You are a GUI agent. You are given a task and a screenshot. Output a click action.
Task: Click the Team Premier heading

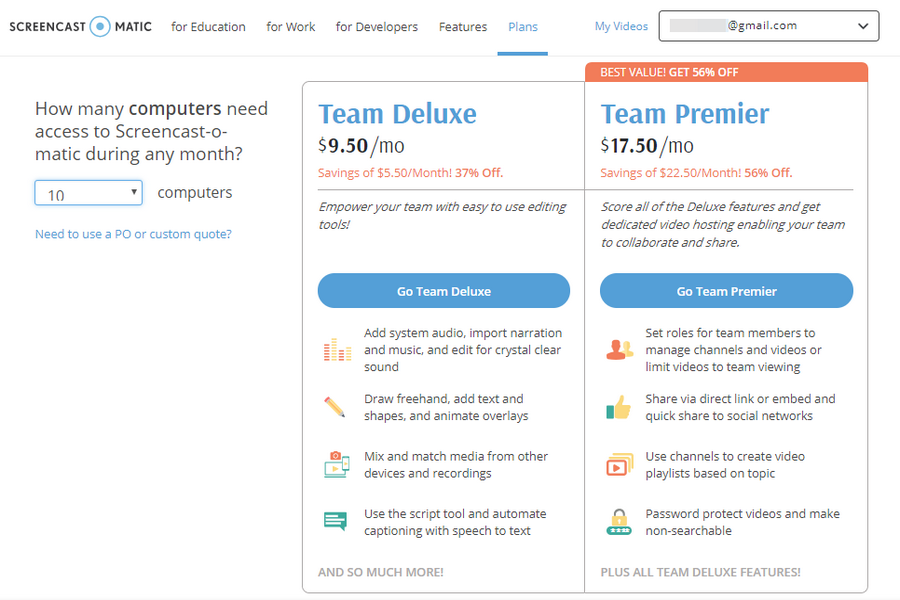pyautogui.click(x=685, y=114)
